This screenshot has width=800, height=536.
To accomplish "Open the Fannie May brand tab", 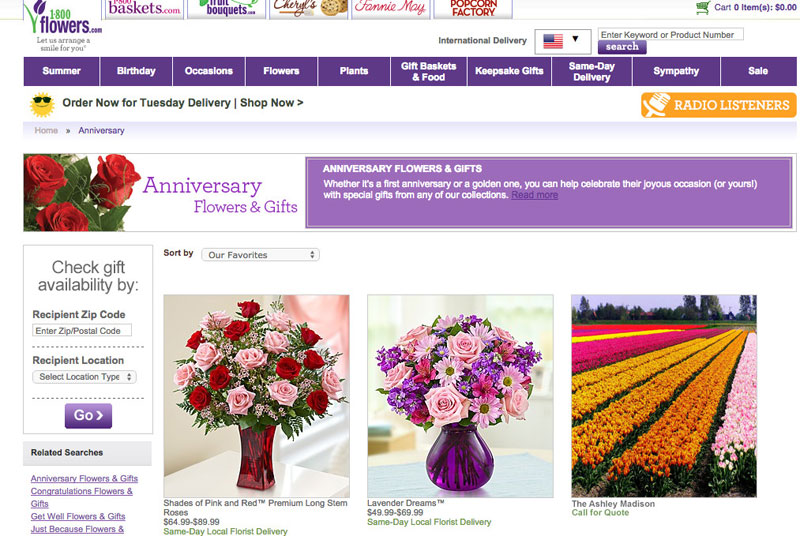I will (389, 9).
